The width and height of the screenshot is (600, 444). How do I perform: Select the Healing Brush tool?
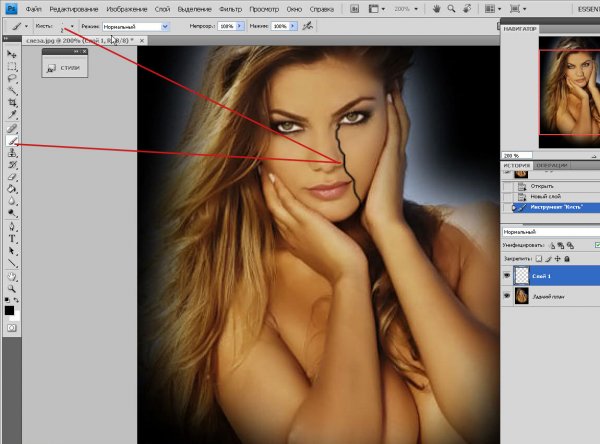(12, 129)
